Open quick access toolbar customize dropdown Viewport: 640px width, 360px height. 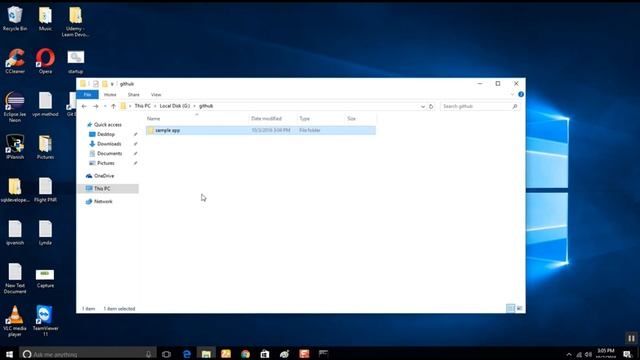112,84
